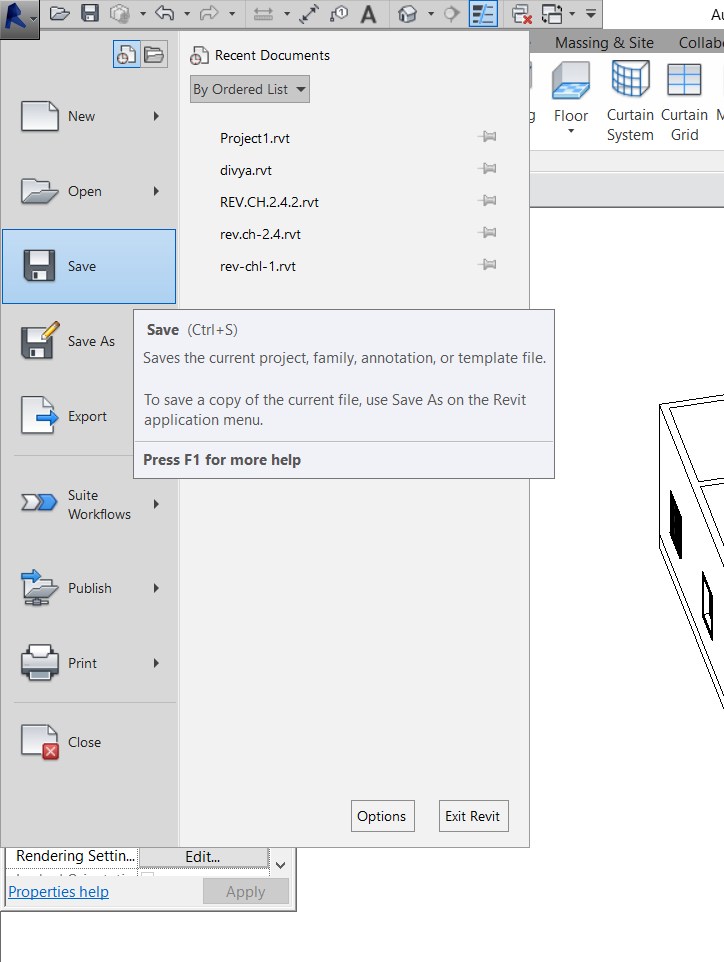Expand the Suite Workflows submenu arrow
The image size is (724, 962).
tap(156, 504)
